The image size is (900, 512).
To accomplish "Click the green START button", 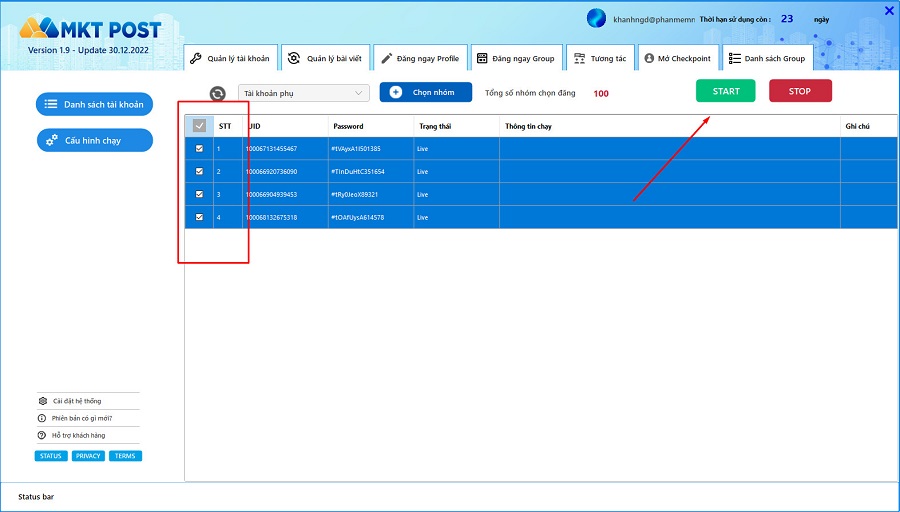I will point(726,91).
